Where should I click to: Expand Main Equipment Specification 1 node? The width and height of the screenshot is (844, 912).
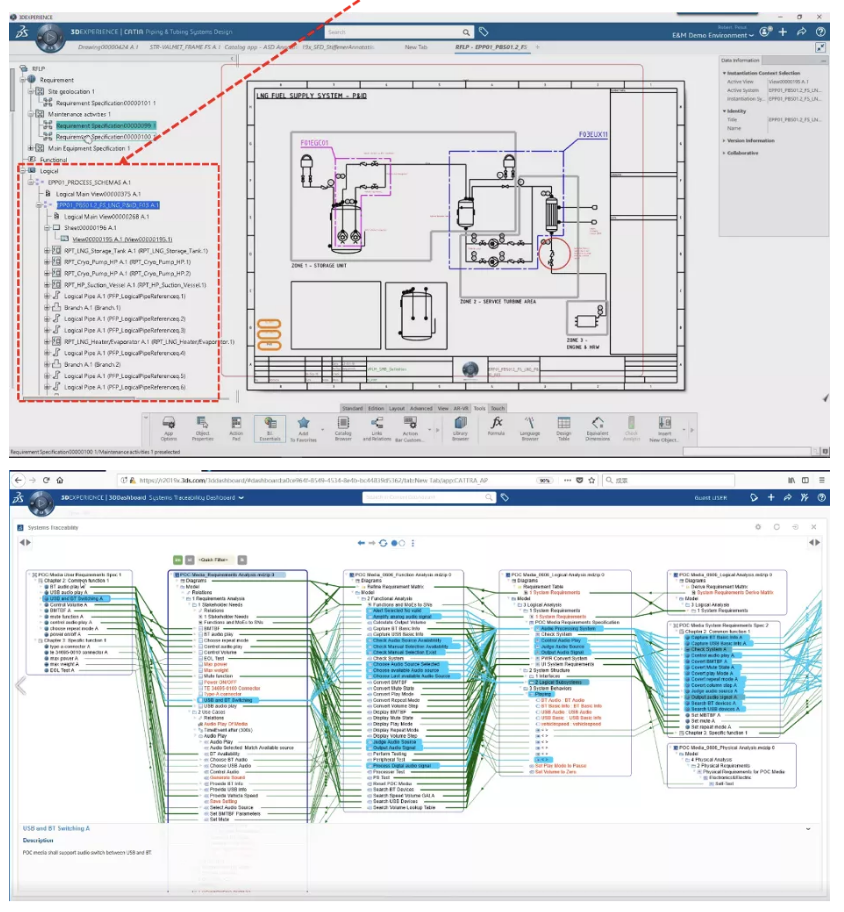click(x=31, y=148)
